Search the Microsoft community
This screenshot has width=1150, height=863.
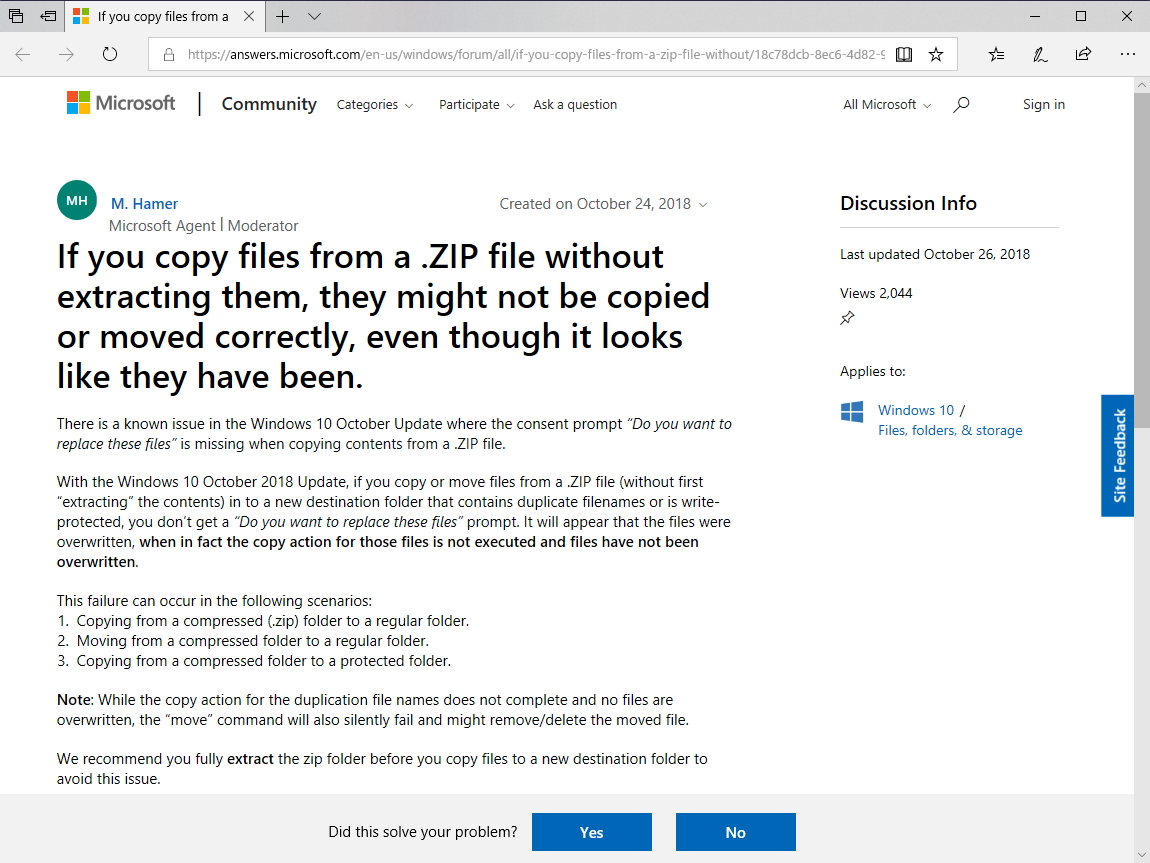[961, 104]
